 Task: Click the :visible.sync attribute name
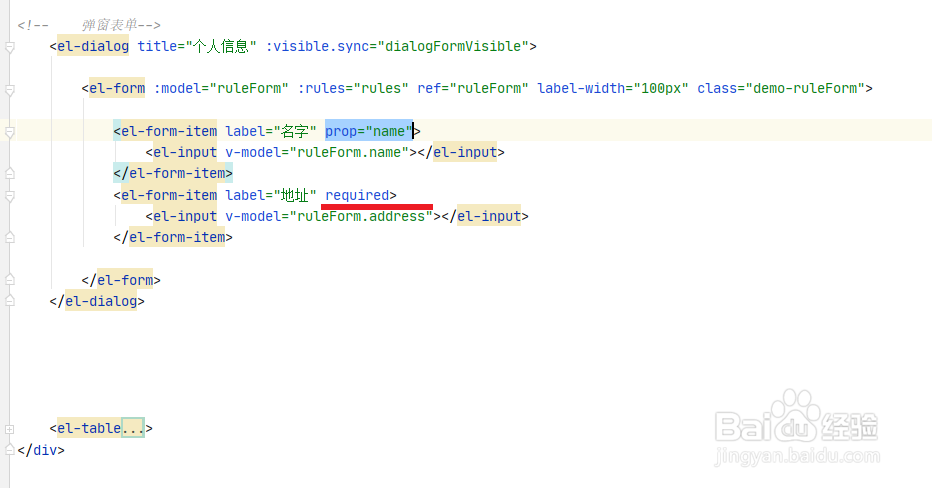(x=317, y=46)
